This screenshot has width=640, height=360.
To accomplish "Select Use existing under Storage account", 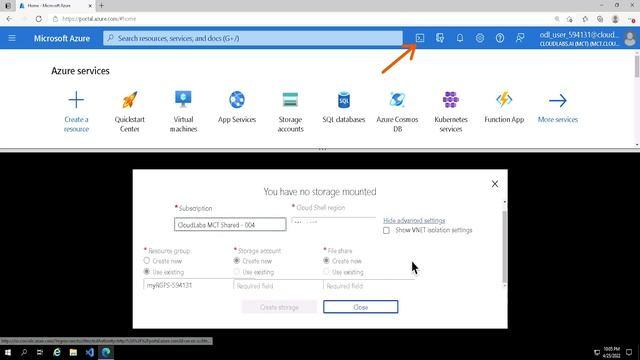I will [x=236, y=271].
